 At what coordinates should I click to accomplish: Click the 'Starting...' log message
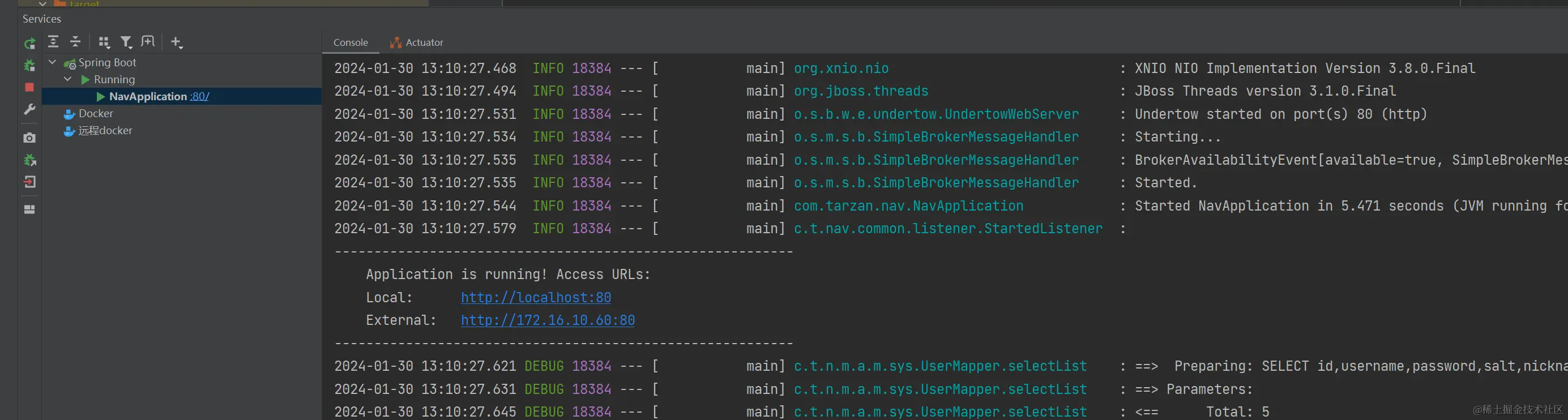(x=1178, y=137)
